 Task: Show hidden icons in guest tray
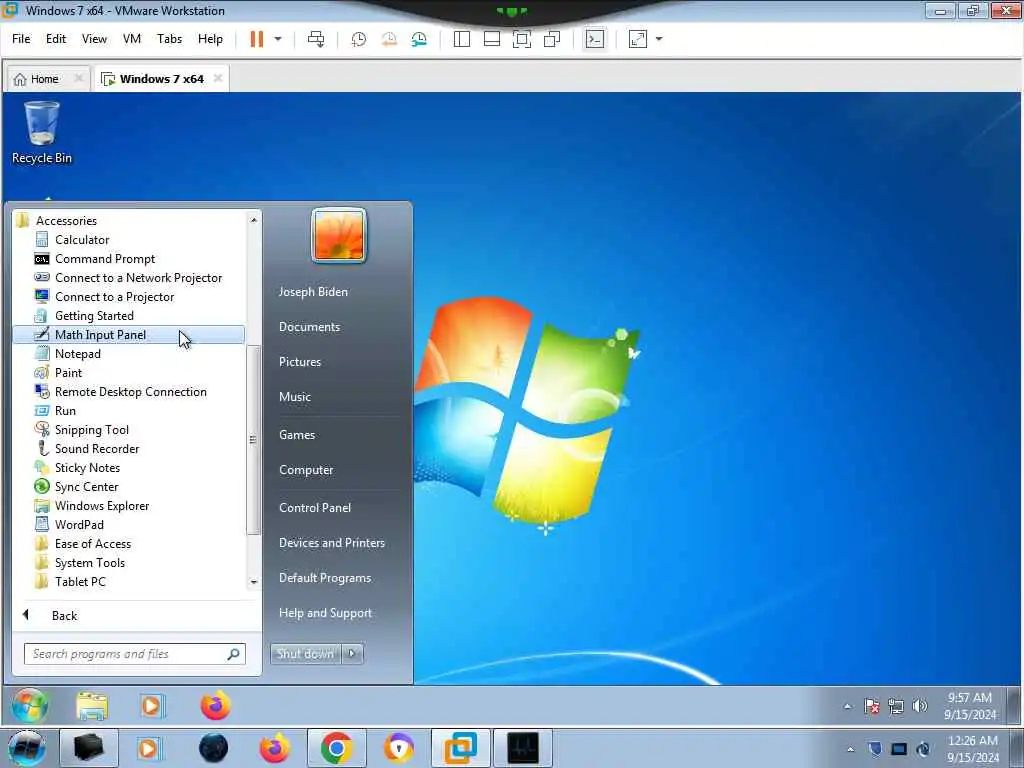click(x=847, y=705)
